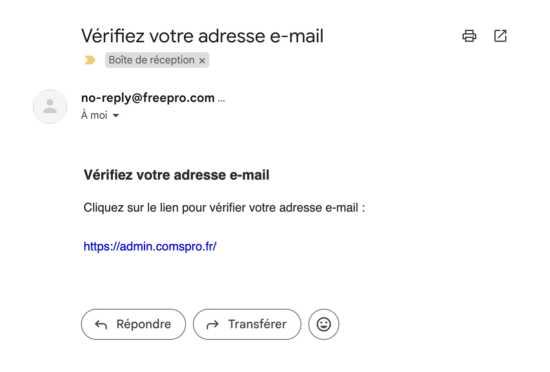This screenshot has height=372, width=550.
Task: Select the sender no-reply@freepro.com
Action: click(x=148, y=98)
